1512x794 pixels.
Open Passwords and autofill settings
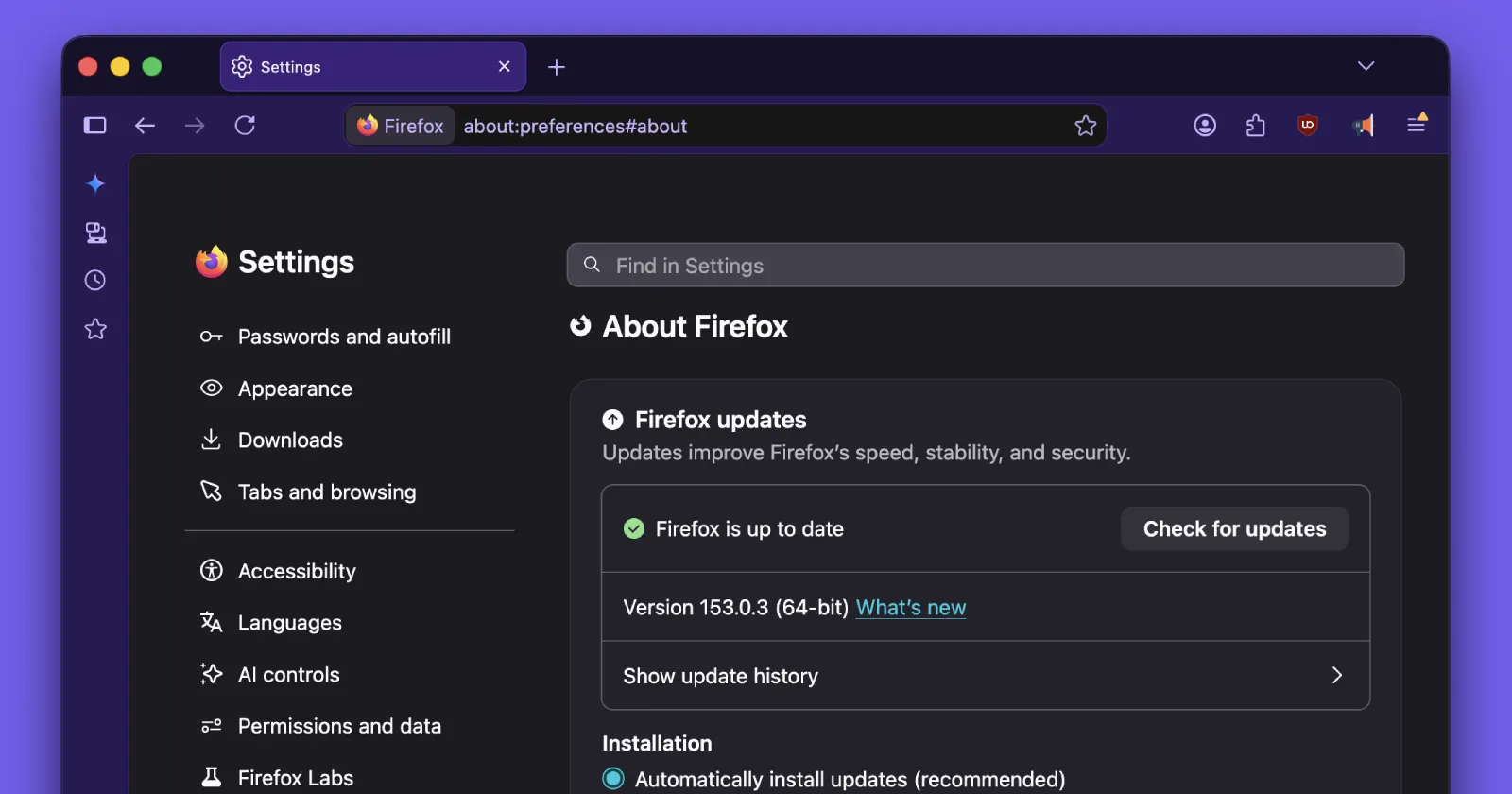click(325, 337)
